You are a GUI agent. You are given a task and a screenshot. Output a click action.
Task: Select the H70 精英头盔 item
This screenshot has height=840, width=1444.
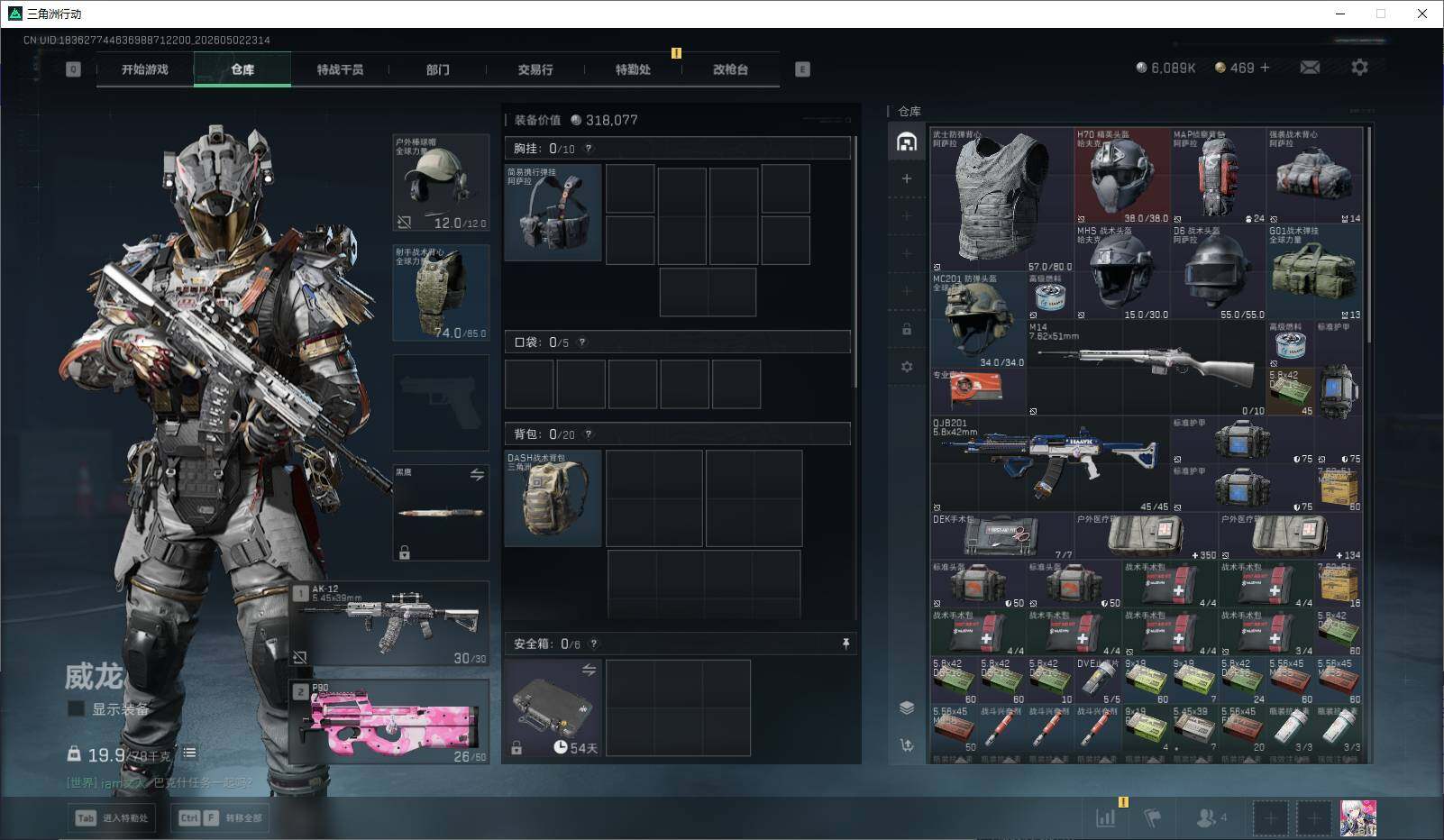(1122, 176)
